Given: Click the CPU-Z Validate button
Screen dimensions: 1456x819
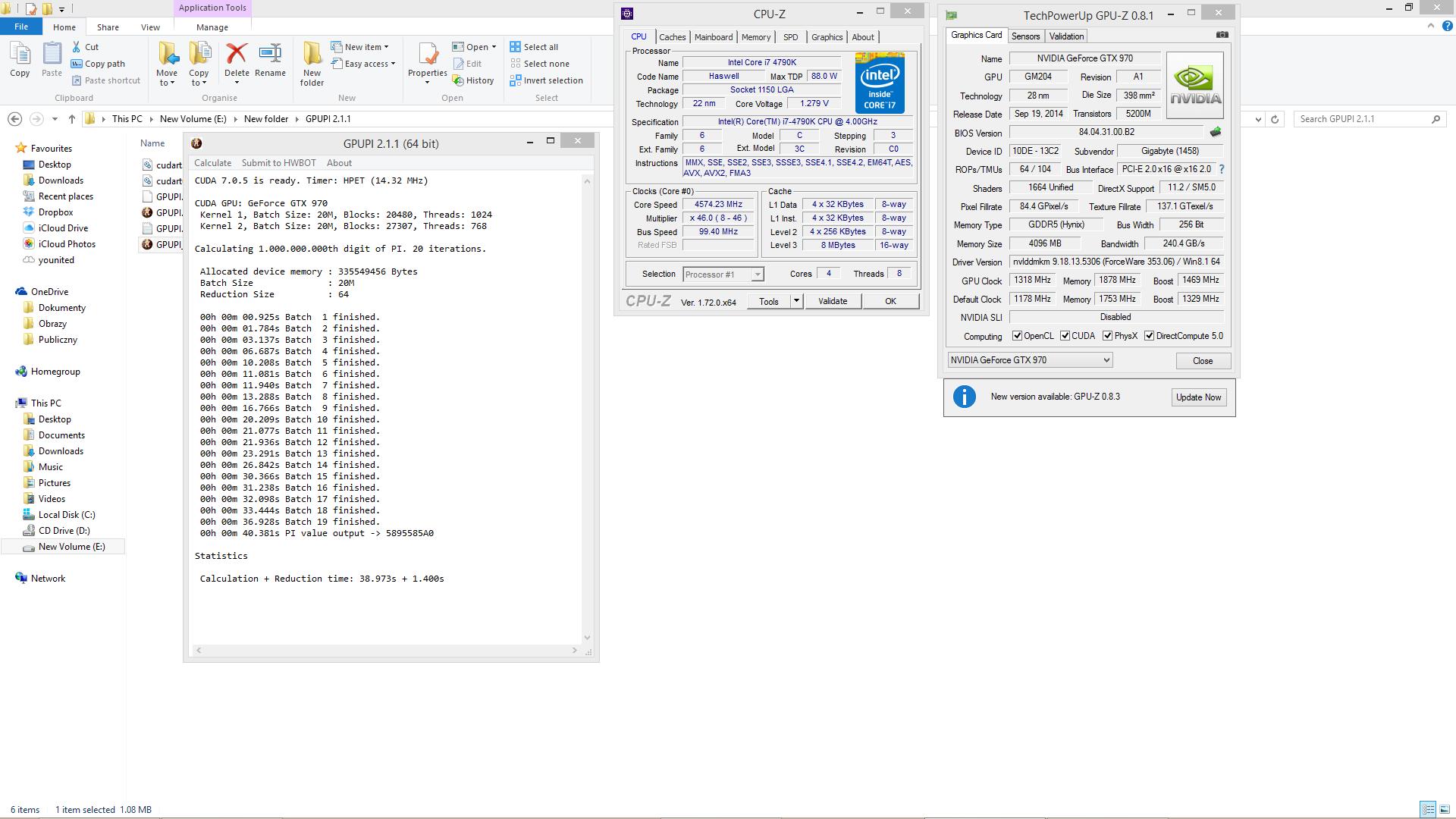Looking at the screenshot, I should coord(832,301).
